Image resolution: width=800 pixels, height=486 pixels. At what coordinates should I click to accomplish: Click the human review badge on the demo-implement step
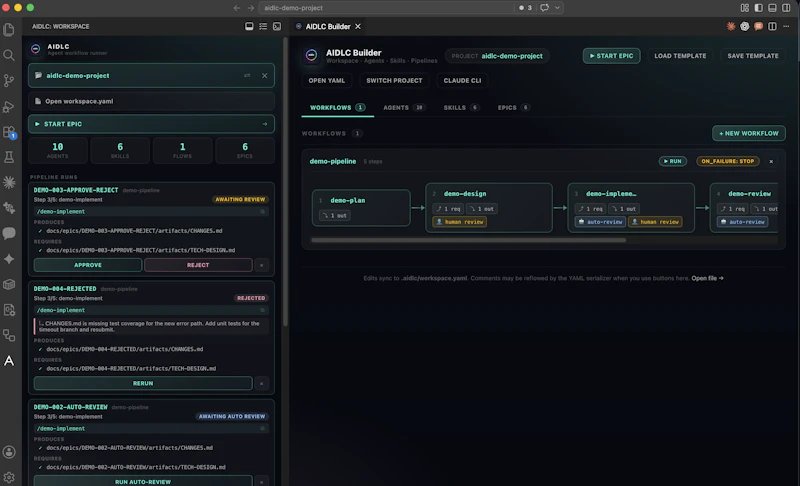[656, 222]
